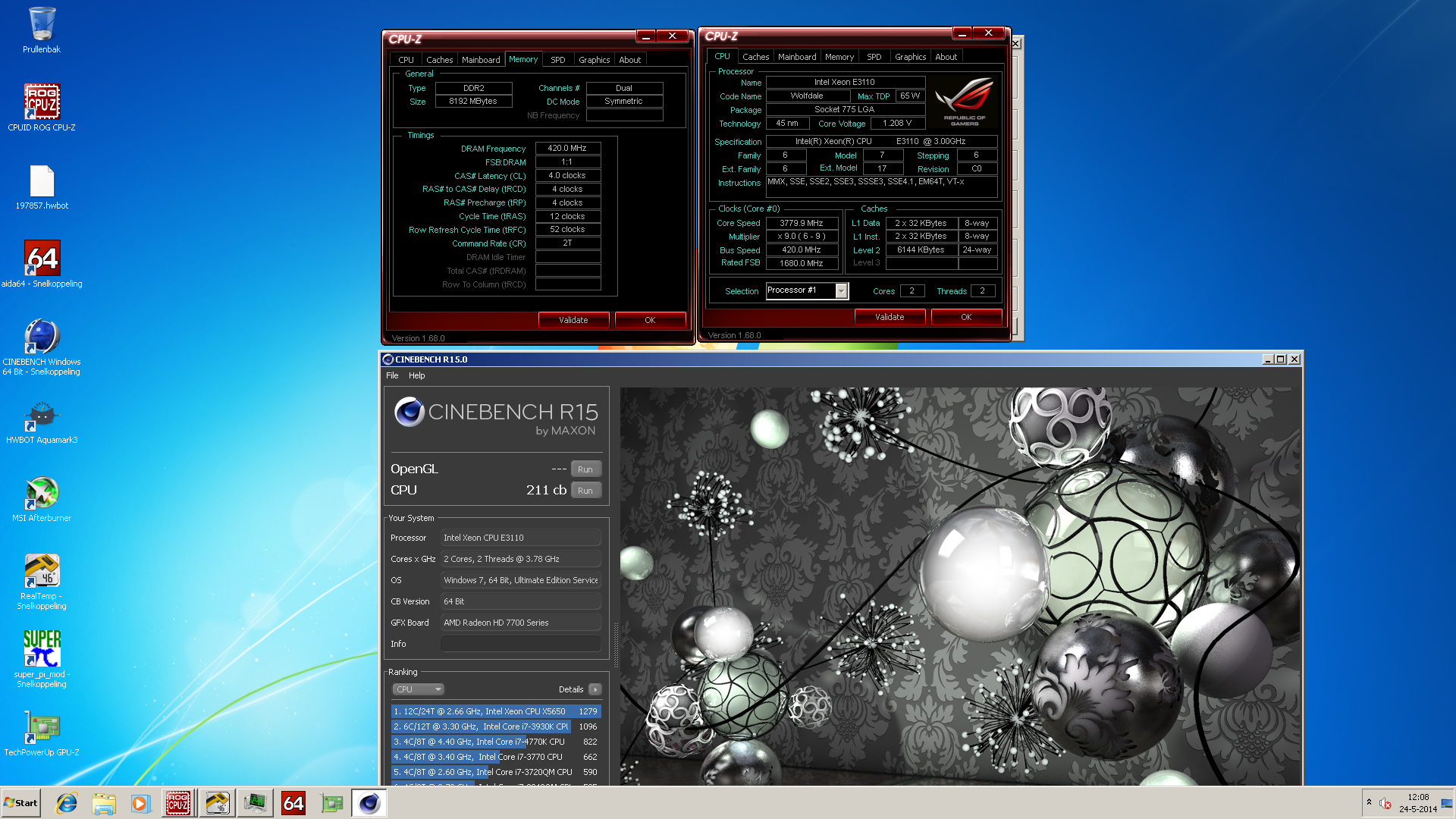Select ranking entry Xeon CPU X5650

[x=496, y=711]
